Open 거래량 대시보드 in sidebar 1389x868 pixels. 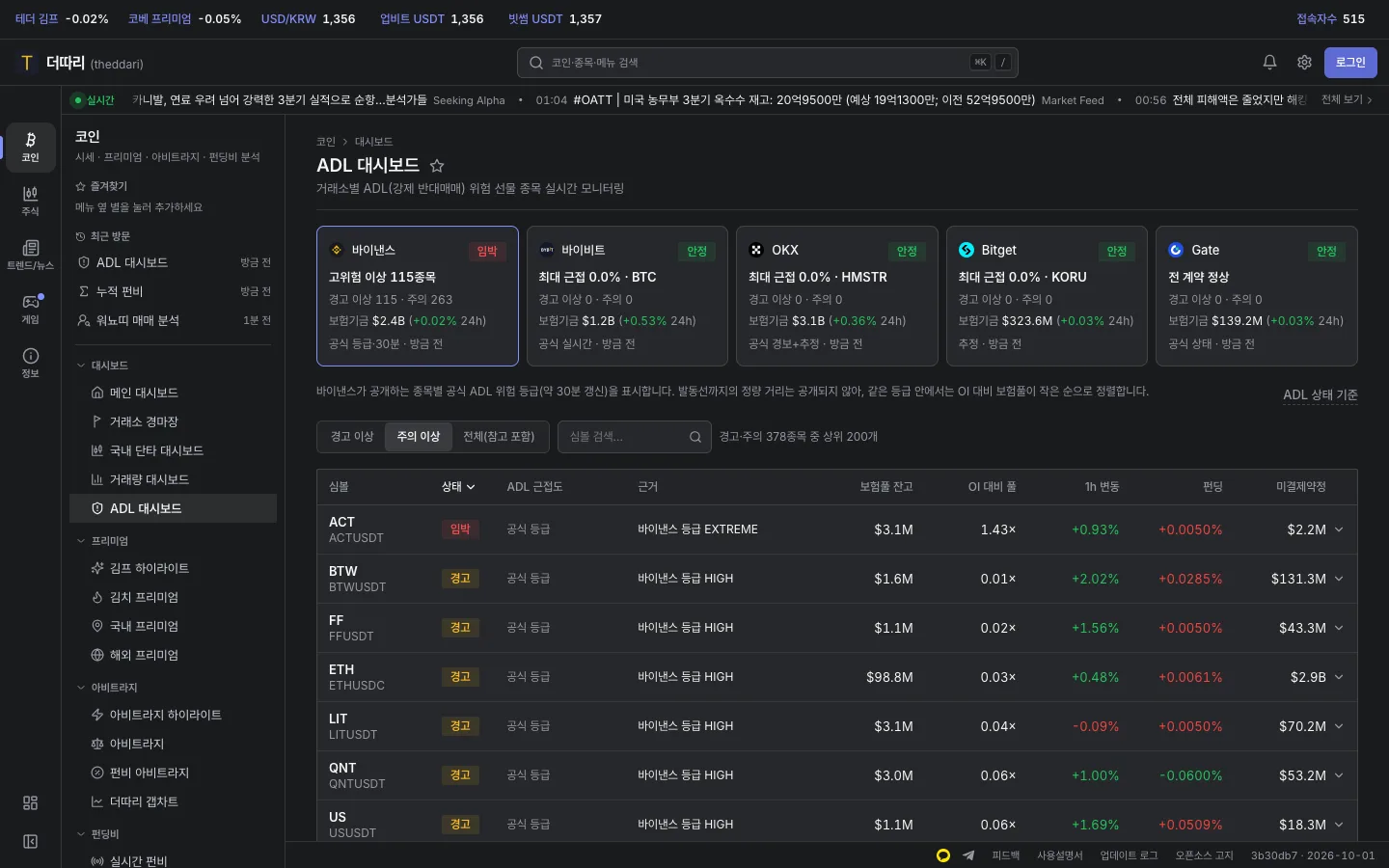coord(174,479)
